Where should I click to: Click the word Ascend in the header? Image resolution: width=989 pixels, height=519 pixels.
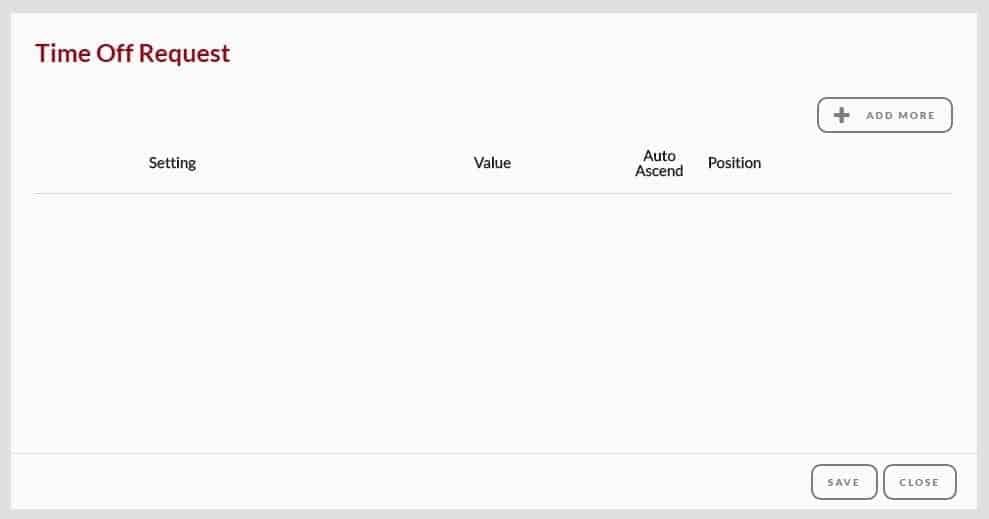point(659,171)
